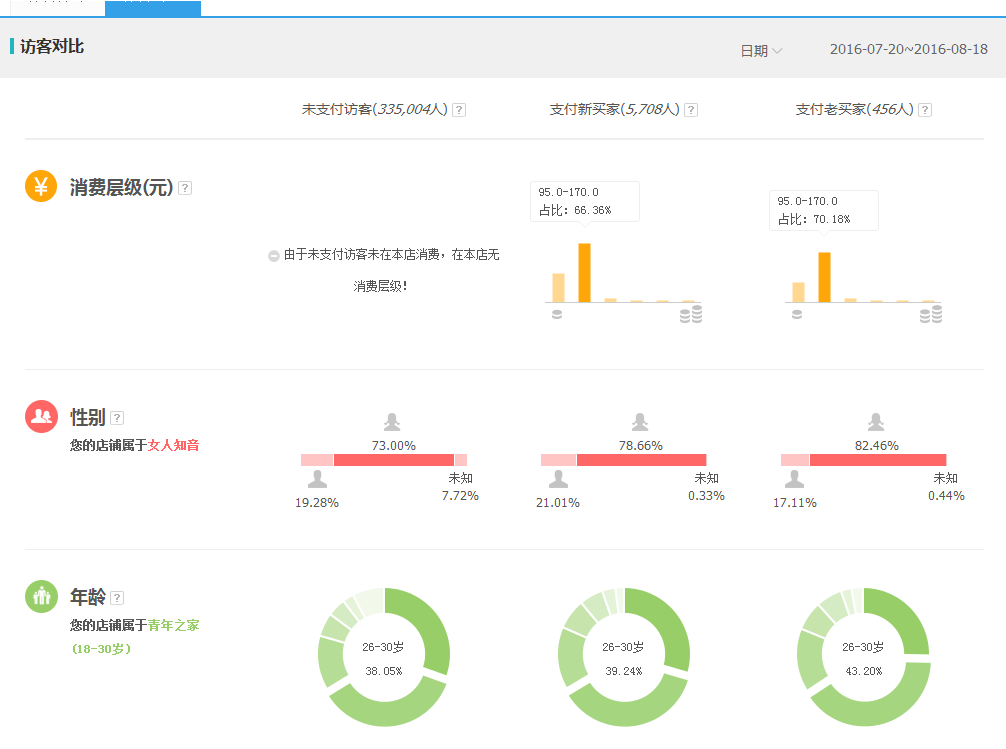Click the info icon before 由于未支付访客

pos(273,255)
